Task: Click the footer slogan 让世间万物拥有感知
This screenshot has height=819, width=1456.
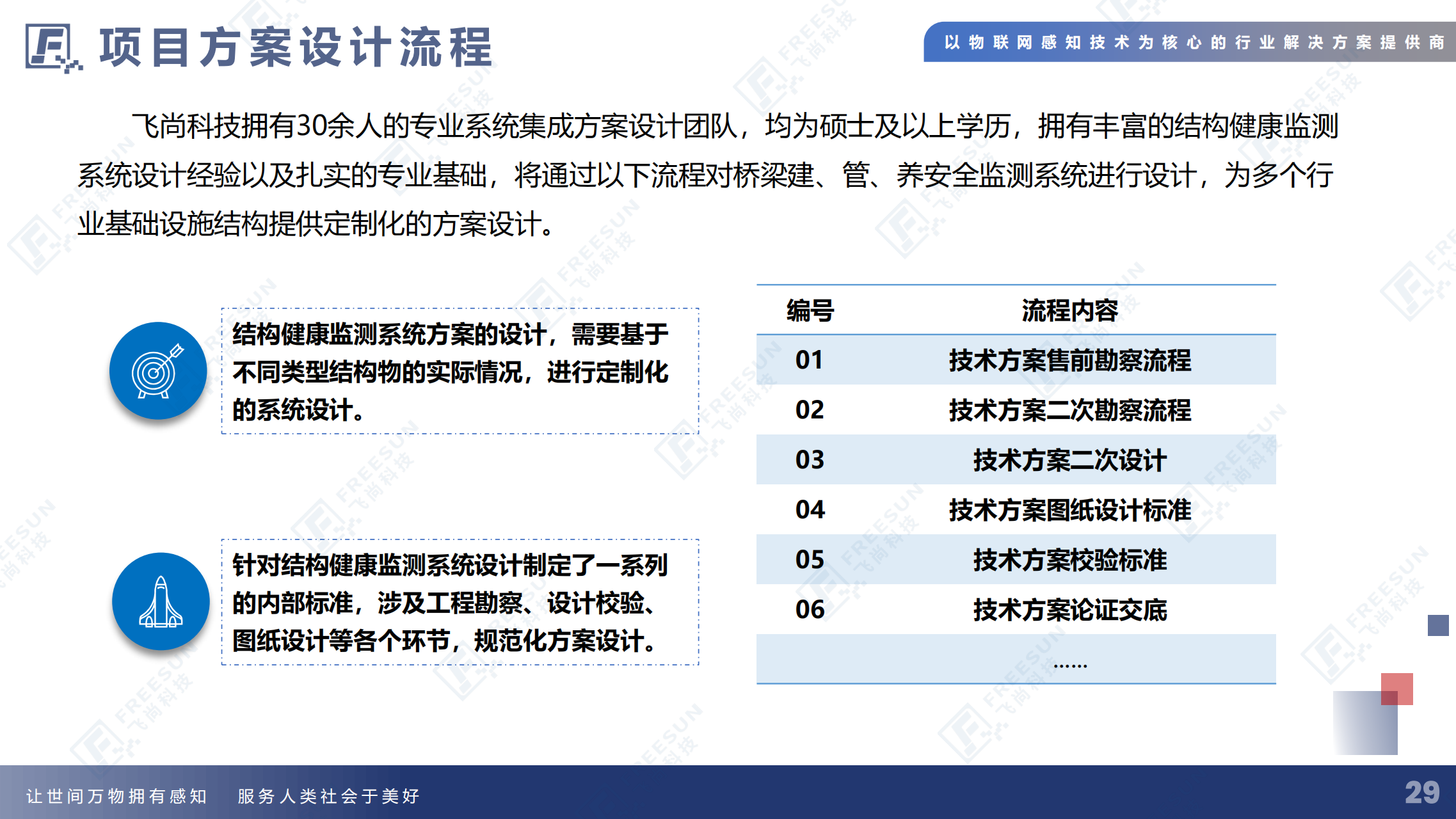Action: click(116, 796)
